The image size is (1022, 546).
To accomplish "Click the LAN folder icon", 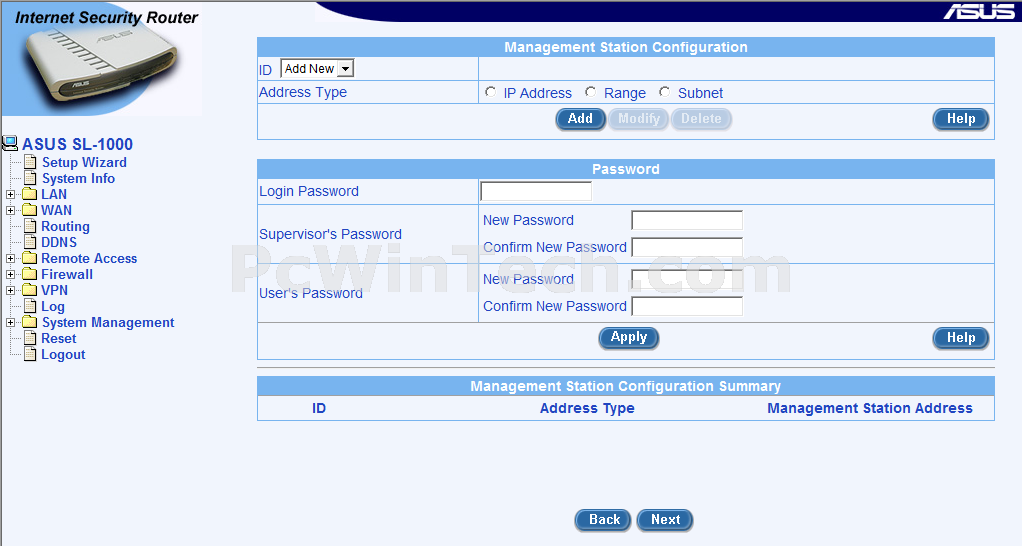I will [x=29, y=194].
